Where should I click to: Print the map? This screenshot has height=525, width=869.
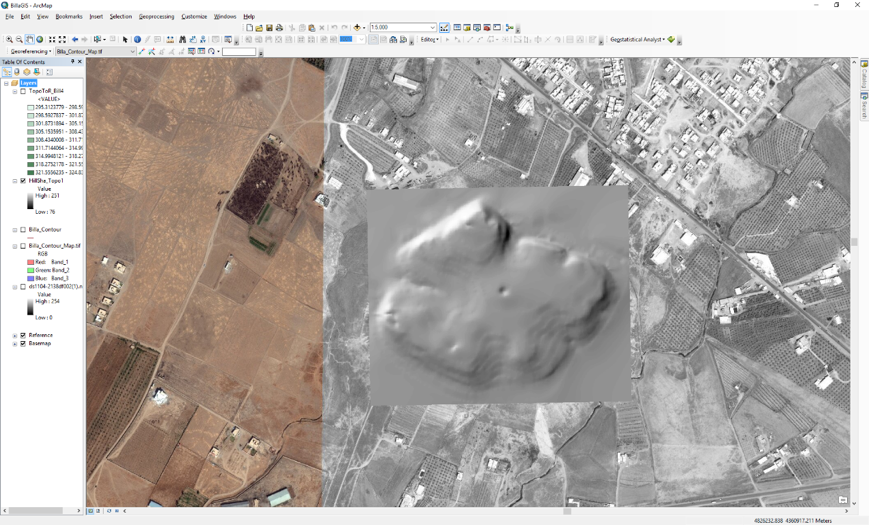pos(279,27)
